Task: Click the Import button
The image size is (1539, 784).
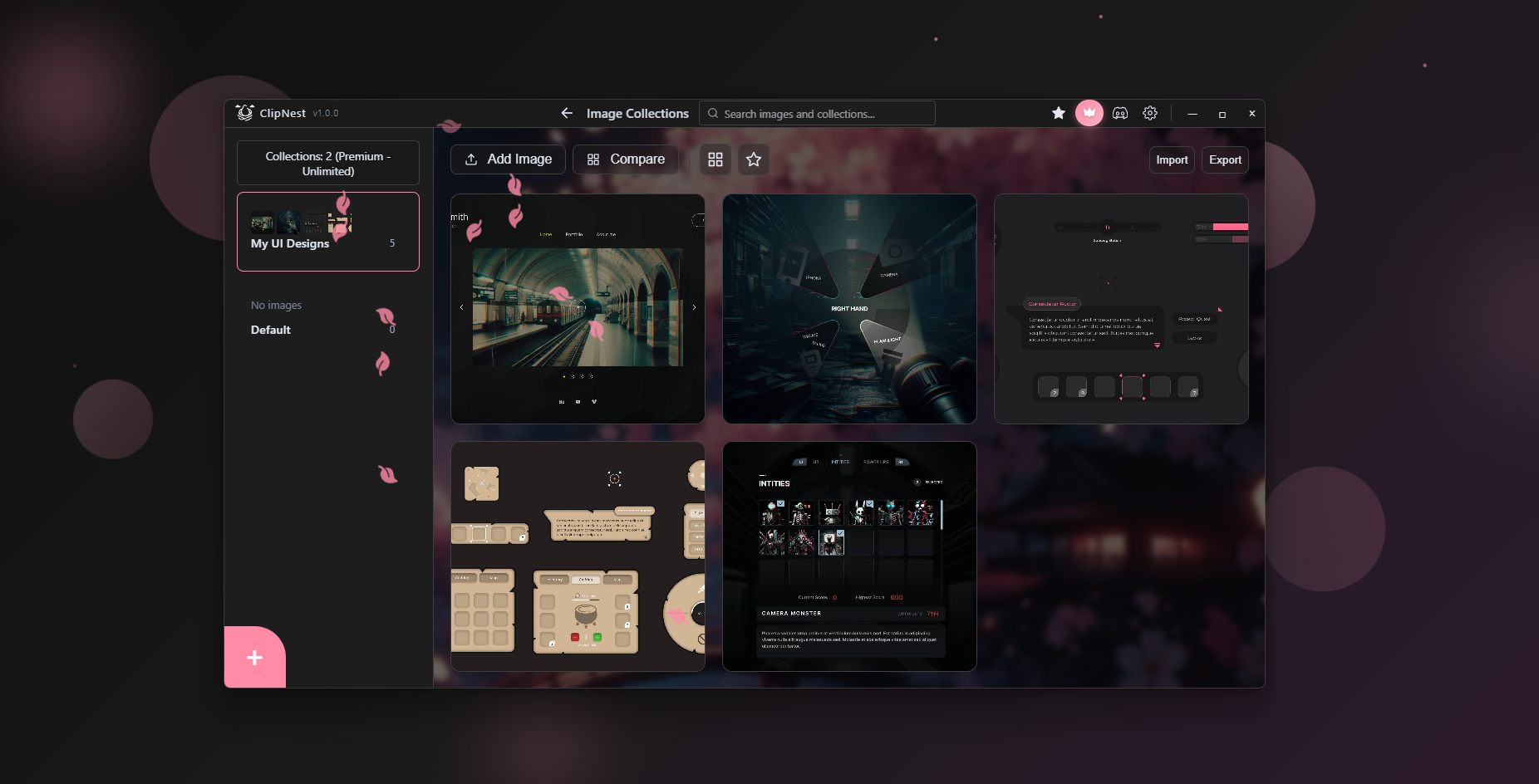Action: click(x=1172, y=159)
